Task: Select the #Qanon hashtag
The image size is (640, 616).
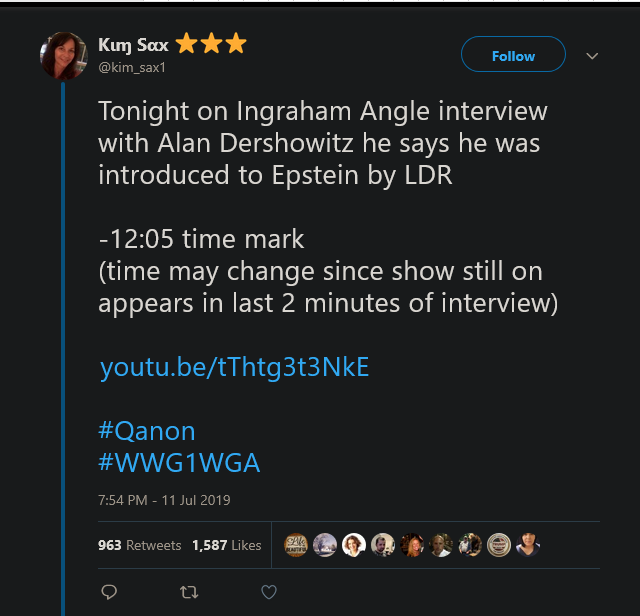Action: 146,431
